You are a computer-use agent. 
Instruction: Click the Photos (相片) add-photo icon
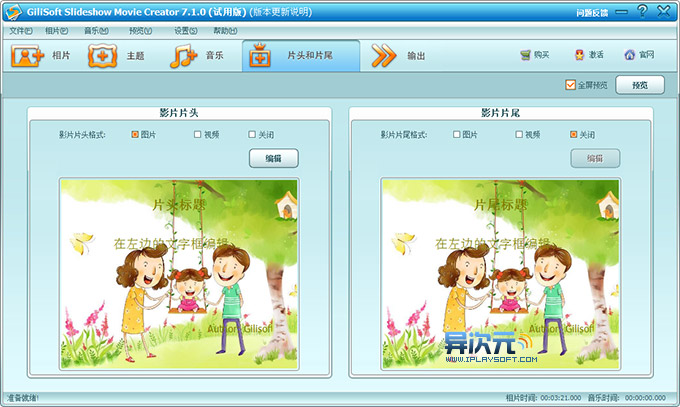[27, 56]
